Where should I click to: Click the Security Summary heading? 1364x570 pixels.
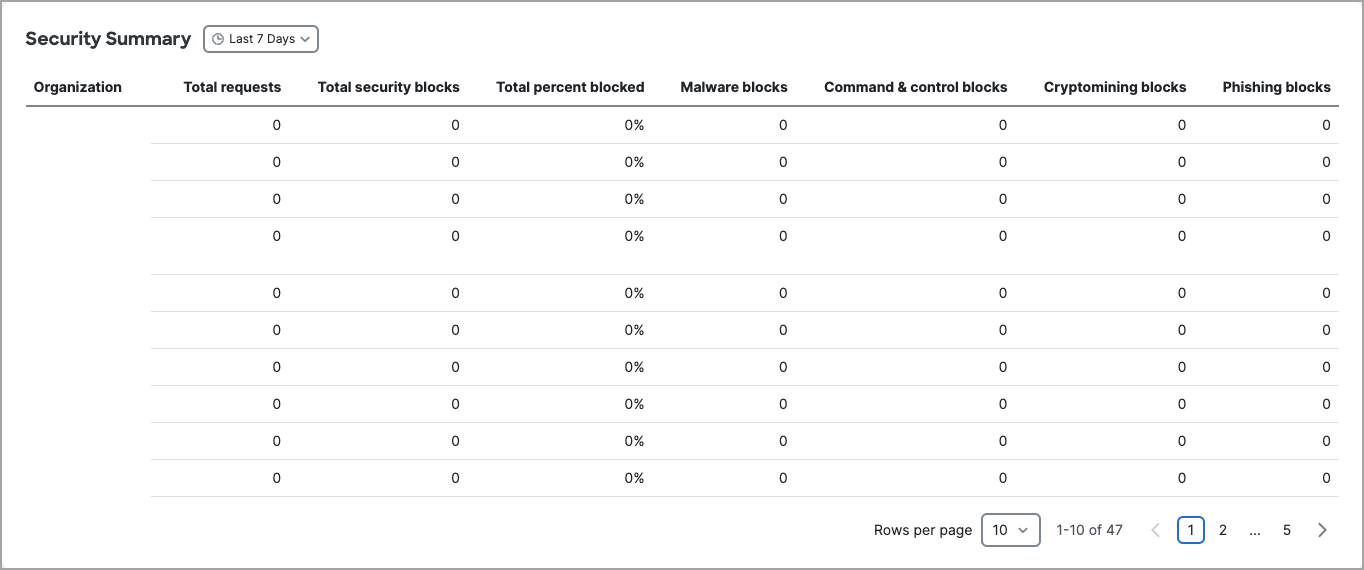click(x=108, y=39)
